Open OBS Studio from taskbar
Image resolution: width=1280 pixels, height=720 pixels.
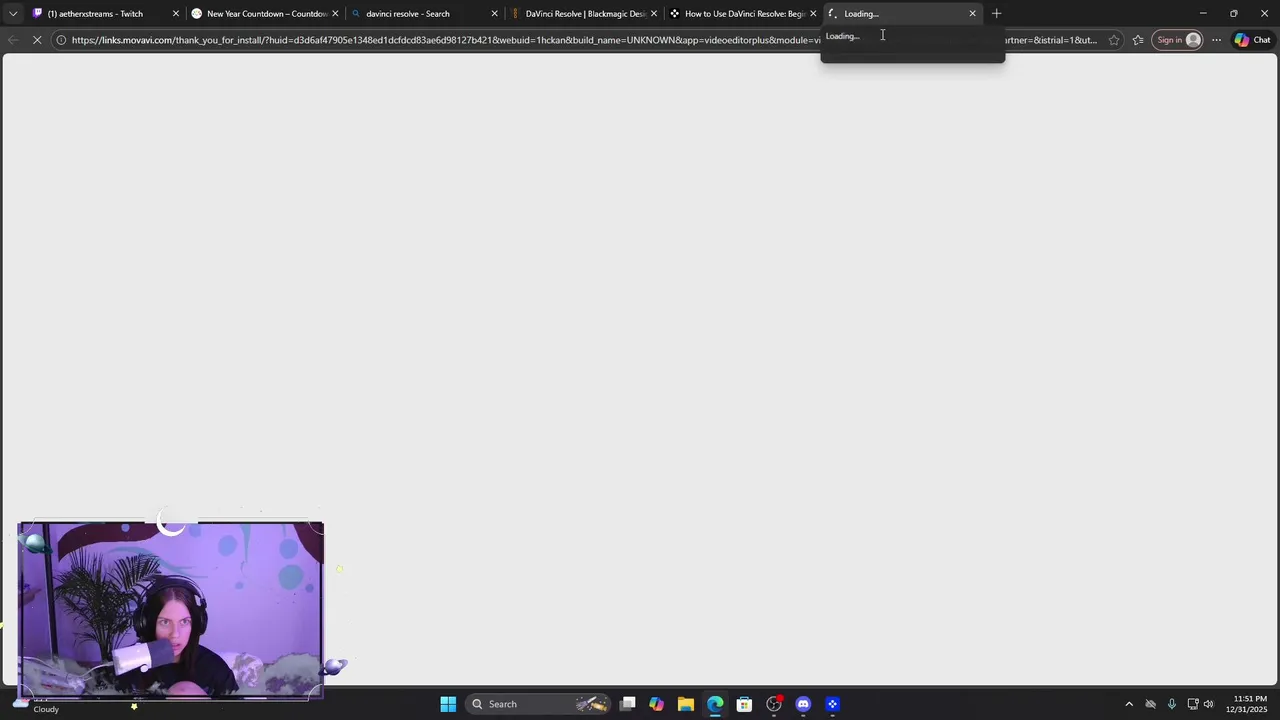[x=774, y=704]
